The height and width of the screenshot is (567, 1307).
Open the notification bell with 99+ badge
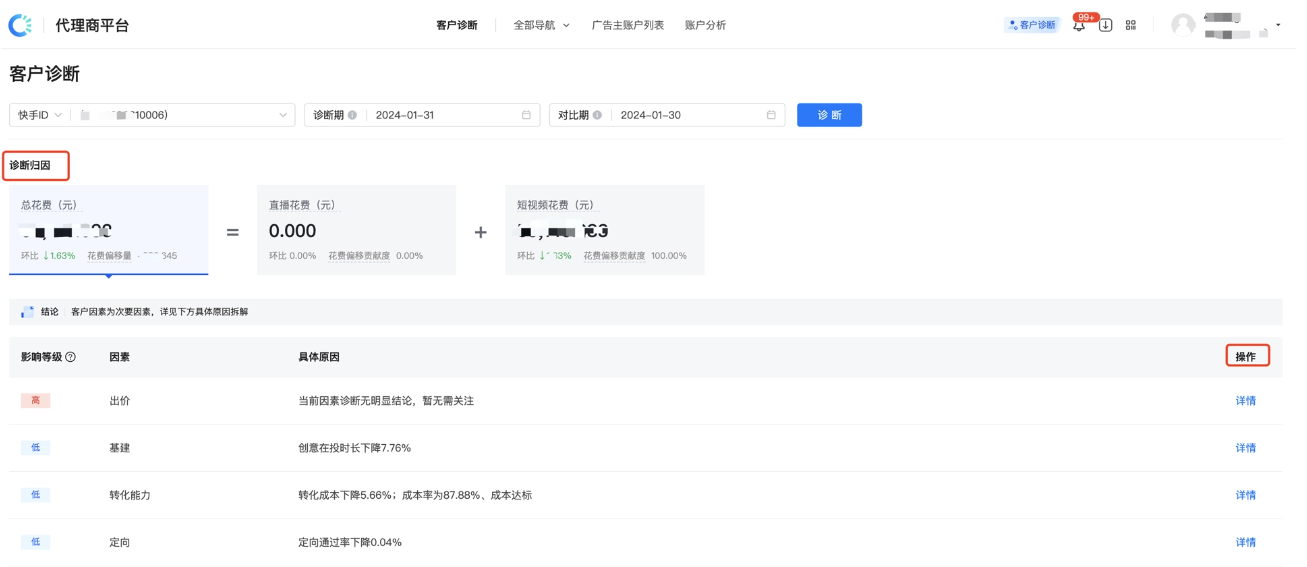pos(1079,26)
